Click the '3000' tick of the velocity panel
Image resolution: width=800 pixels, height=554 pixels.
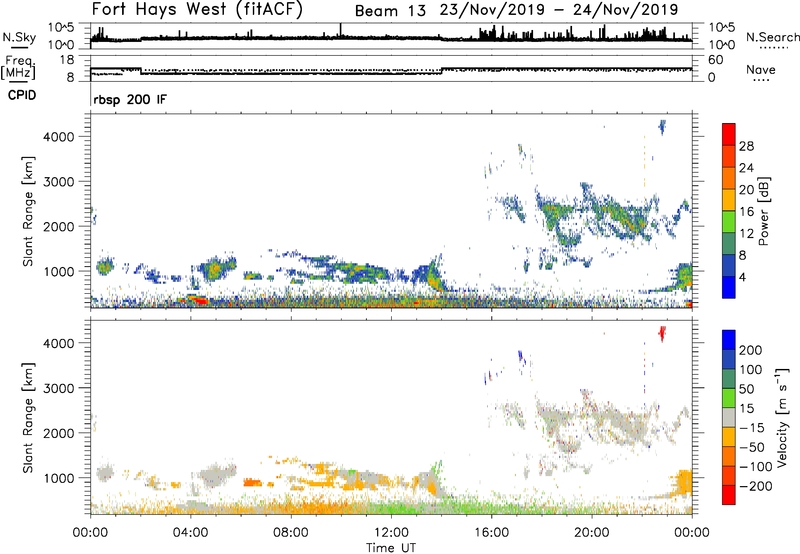[x=58, y=388]
